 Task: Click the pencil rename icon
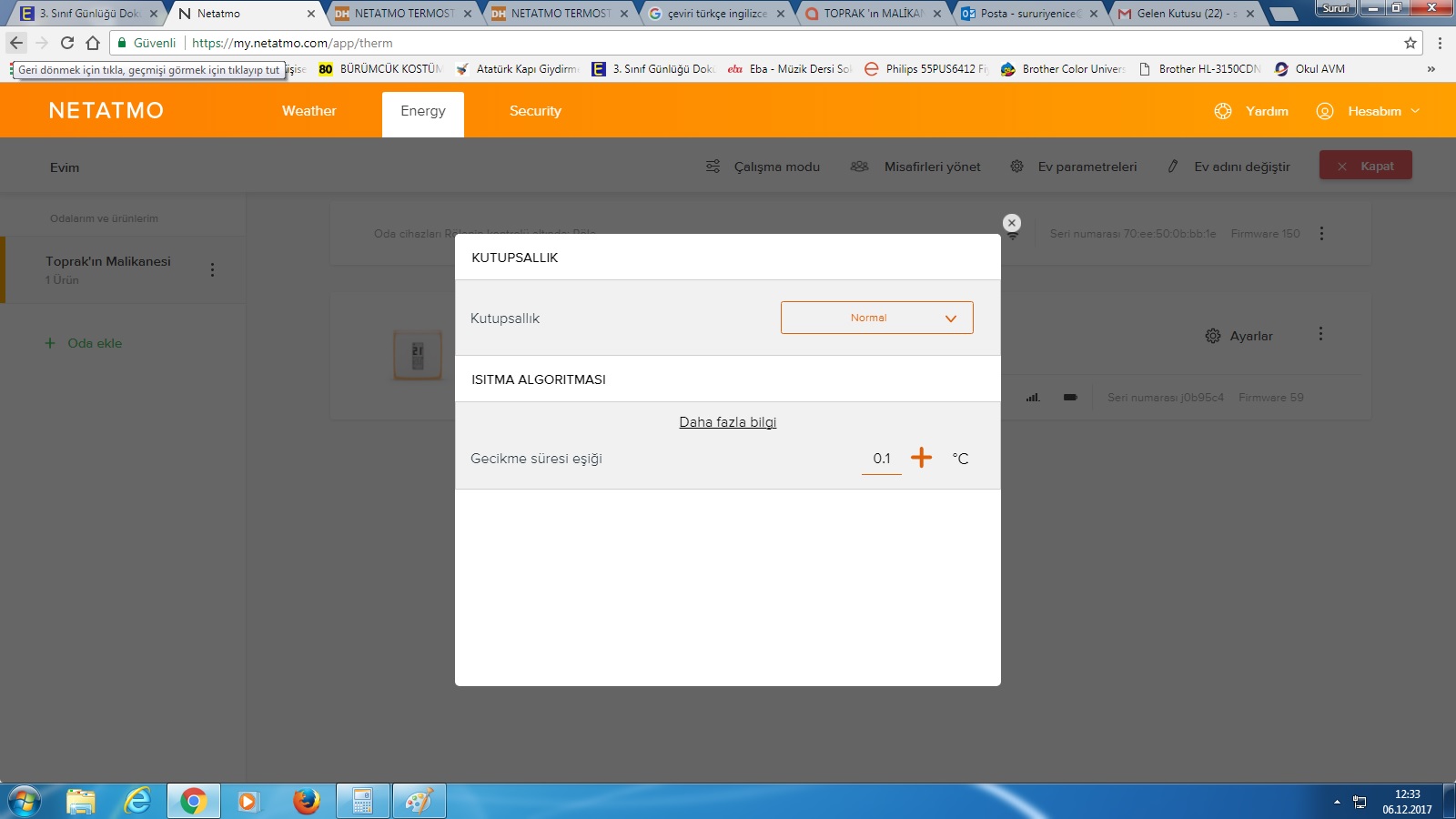pos(1173,167)
